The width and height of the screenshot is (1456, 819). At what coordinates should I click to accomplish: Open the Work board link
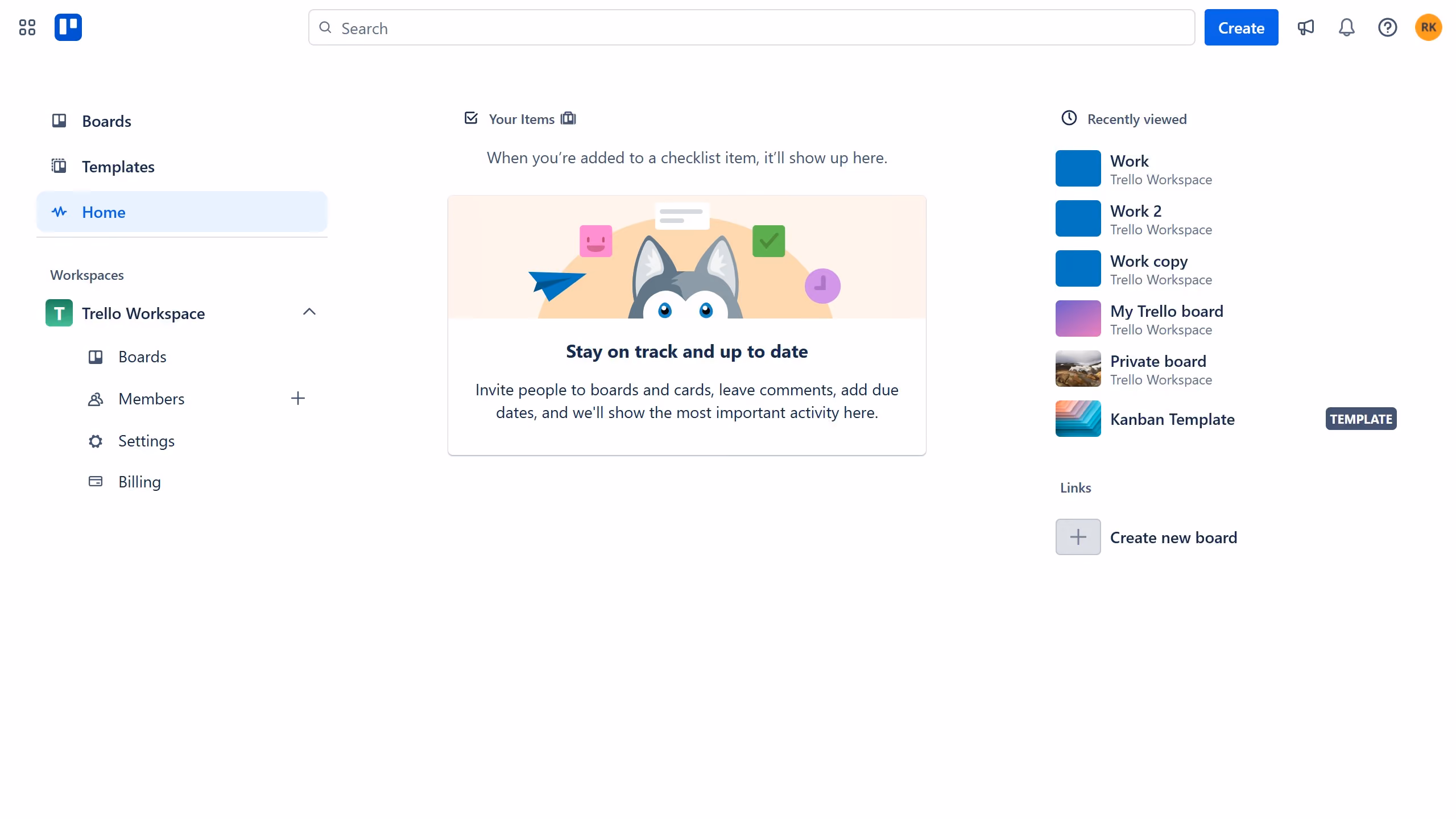[x=1129, y=161]
